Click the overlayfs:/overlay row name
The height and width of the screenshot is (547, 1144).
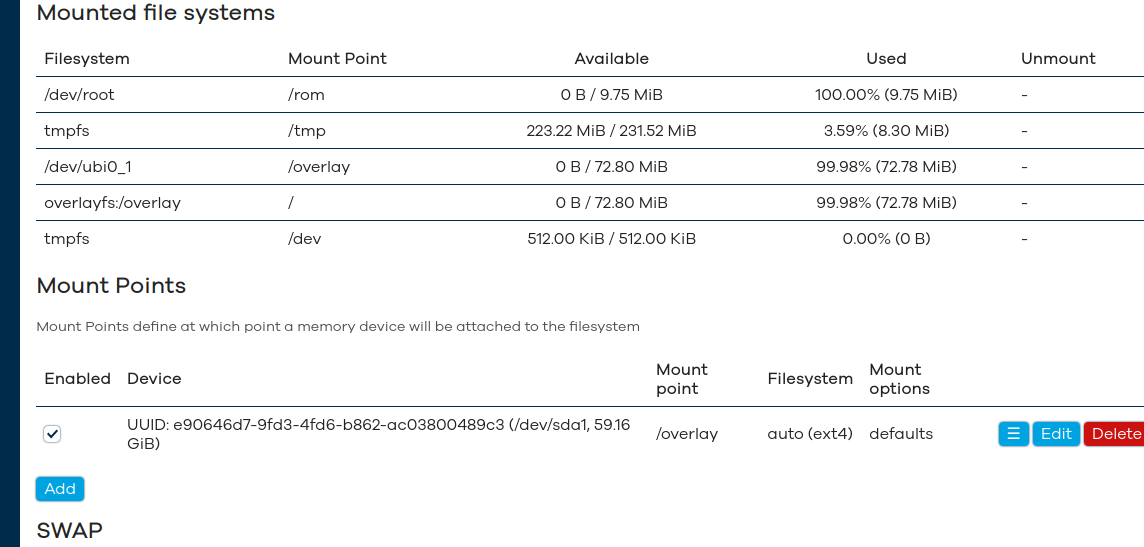(112, 203)
